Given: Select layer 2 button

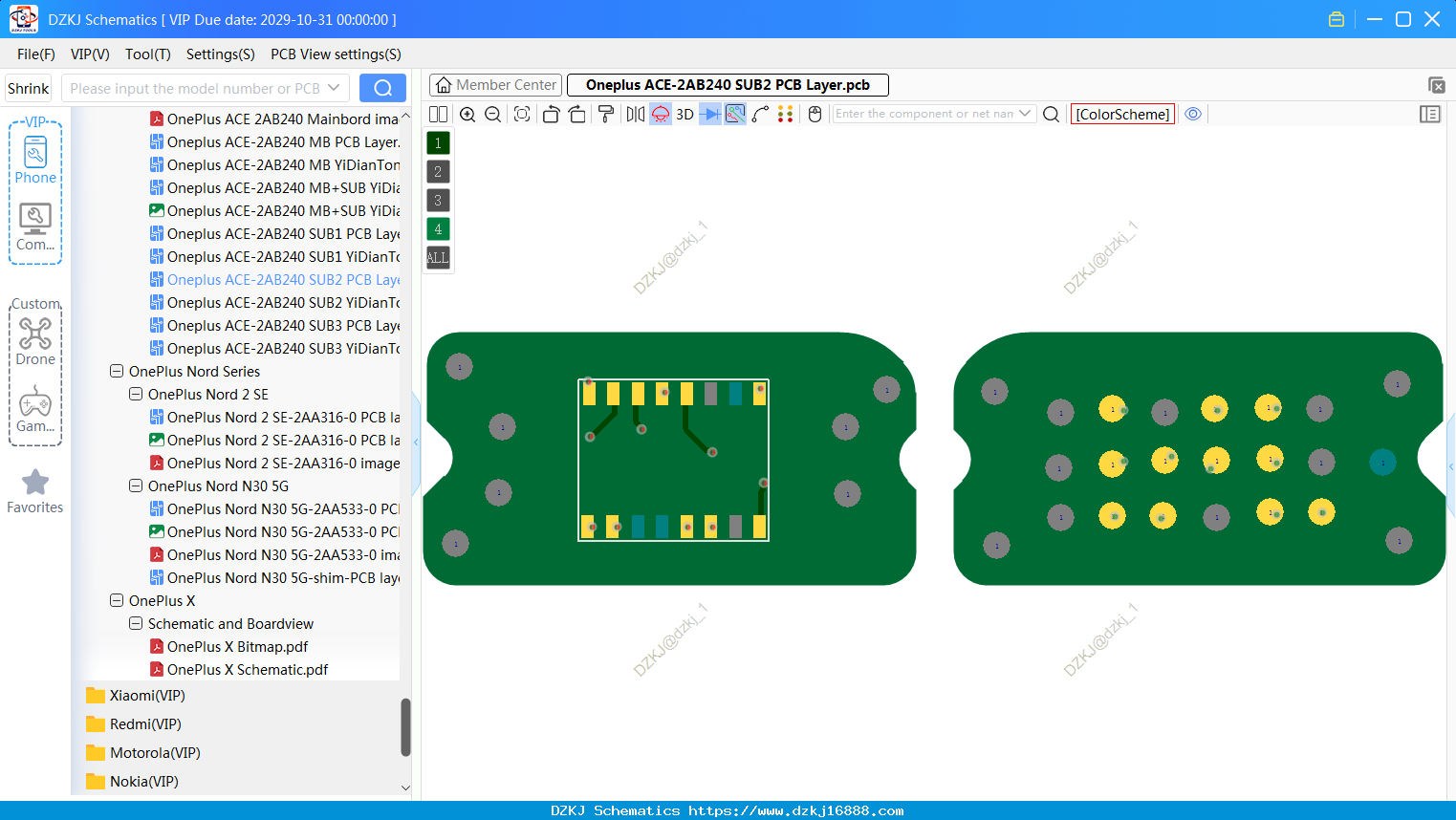Looking at the screenshot, I should pos(438,171).
